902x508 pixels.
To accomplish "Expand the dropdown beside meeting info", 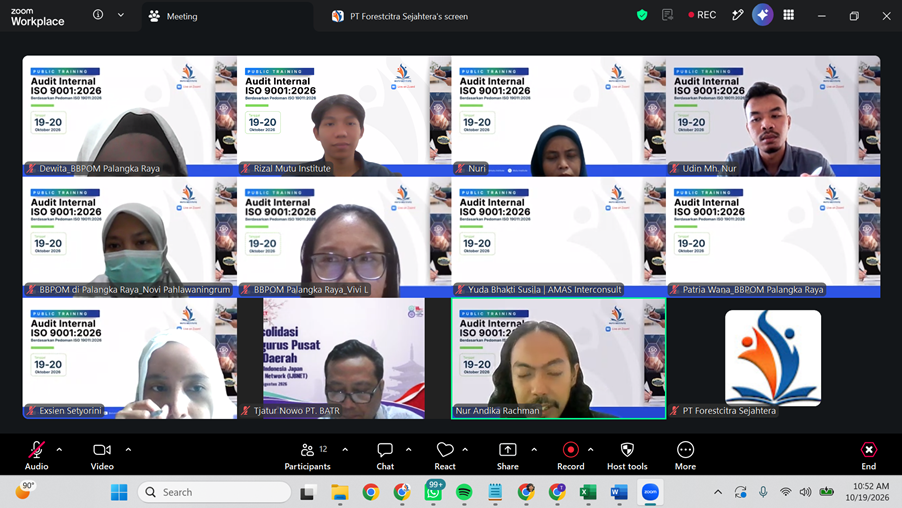I will 121,15.
